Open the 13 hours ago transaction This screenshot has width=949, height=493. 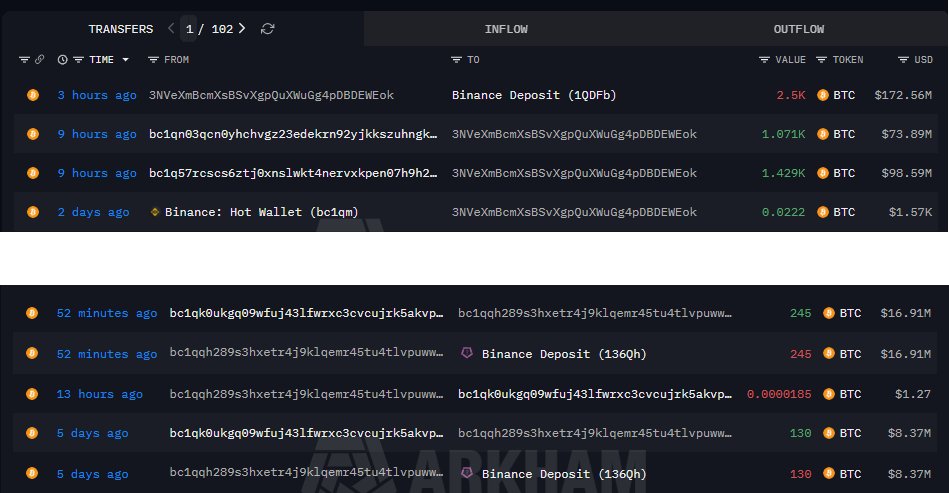point(99,394)
